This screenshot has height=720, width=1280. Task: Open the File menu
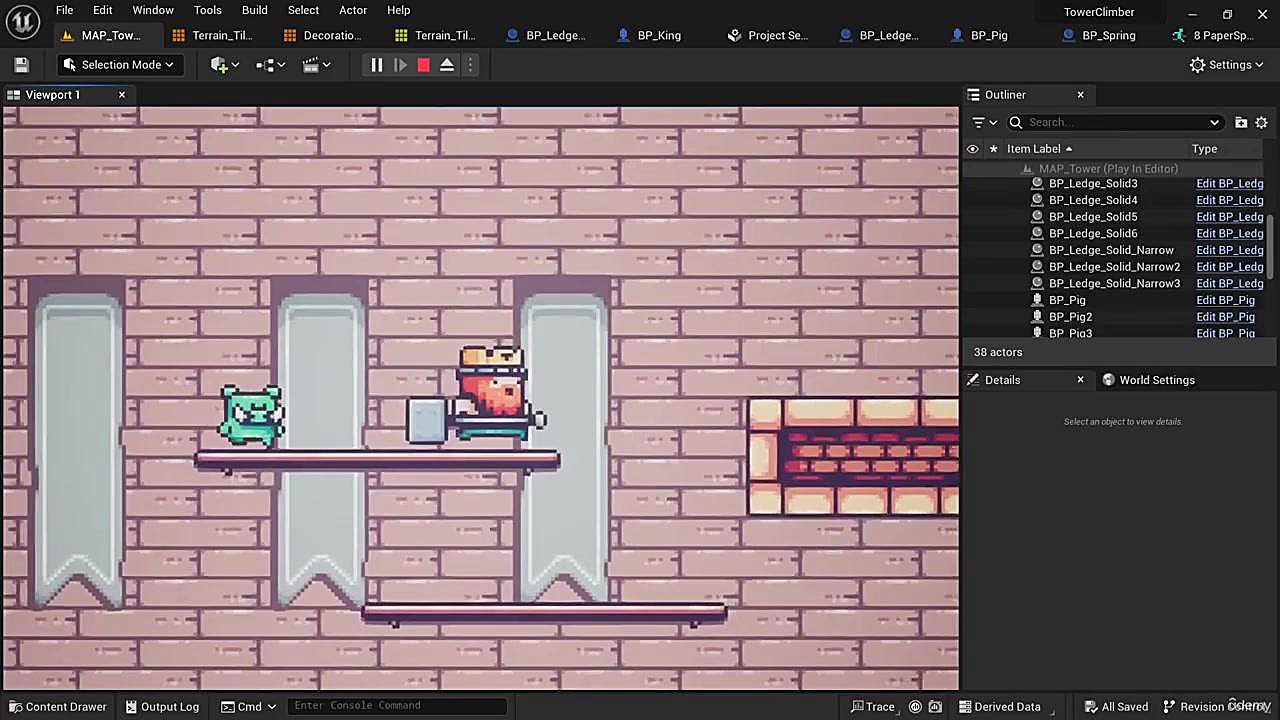coord(64,10)
